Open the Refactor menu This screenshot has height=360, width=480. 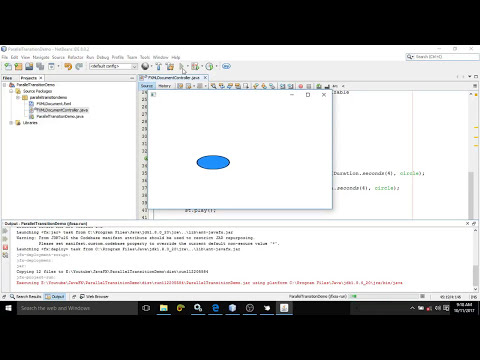click(x=76, y=57)
